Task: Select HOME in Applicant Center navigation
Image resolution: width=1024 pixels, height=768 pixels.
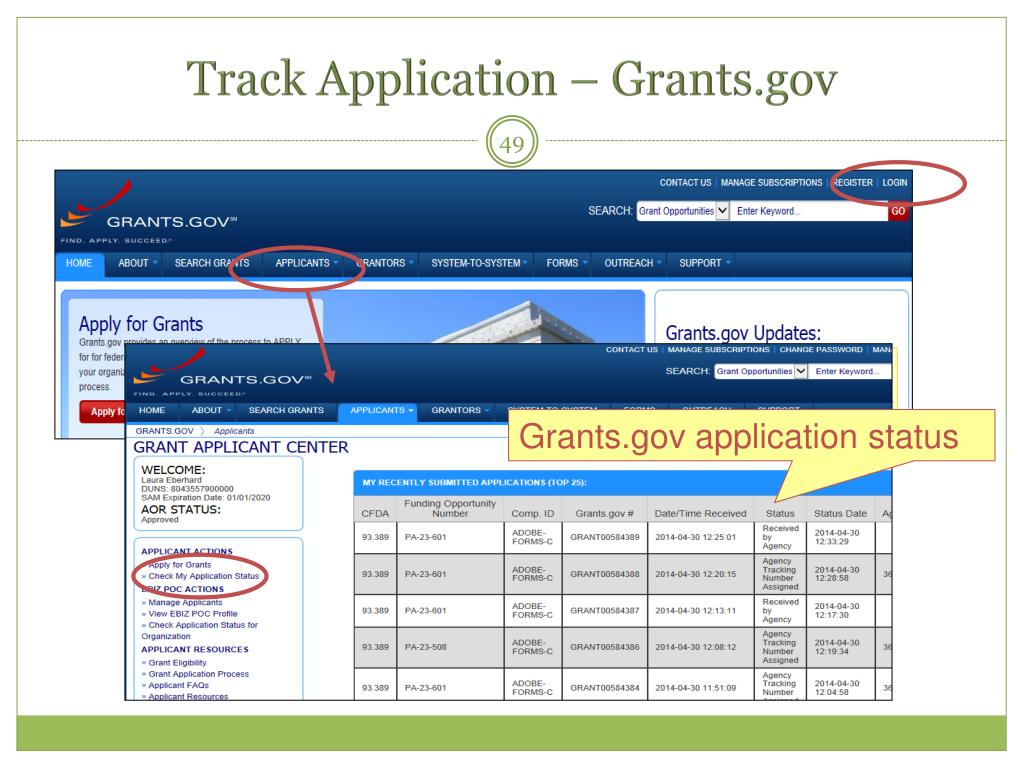Action: (x=152, y=410)
